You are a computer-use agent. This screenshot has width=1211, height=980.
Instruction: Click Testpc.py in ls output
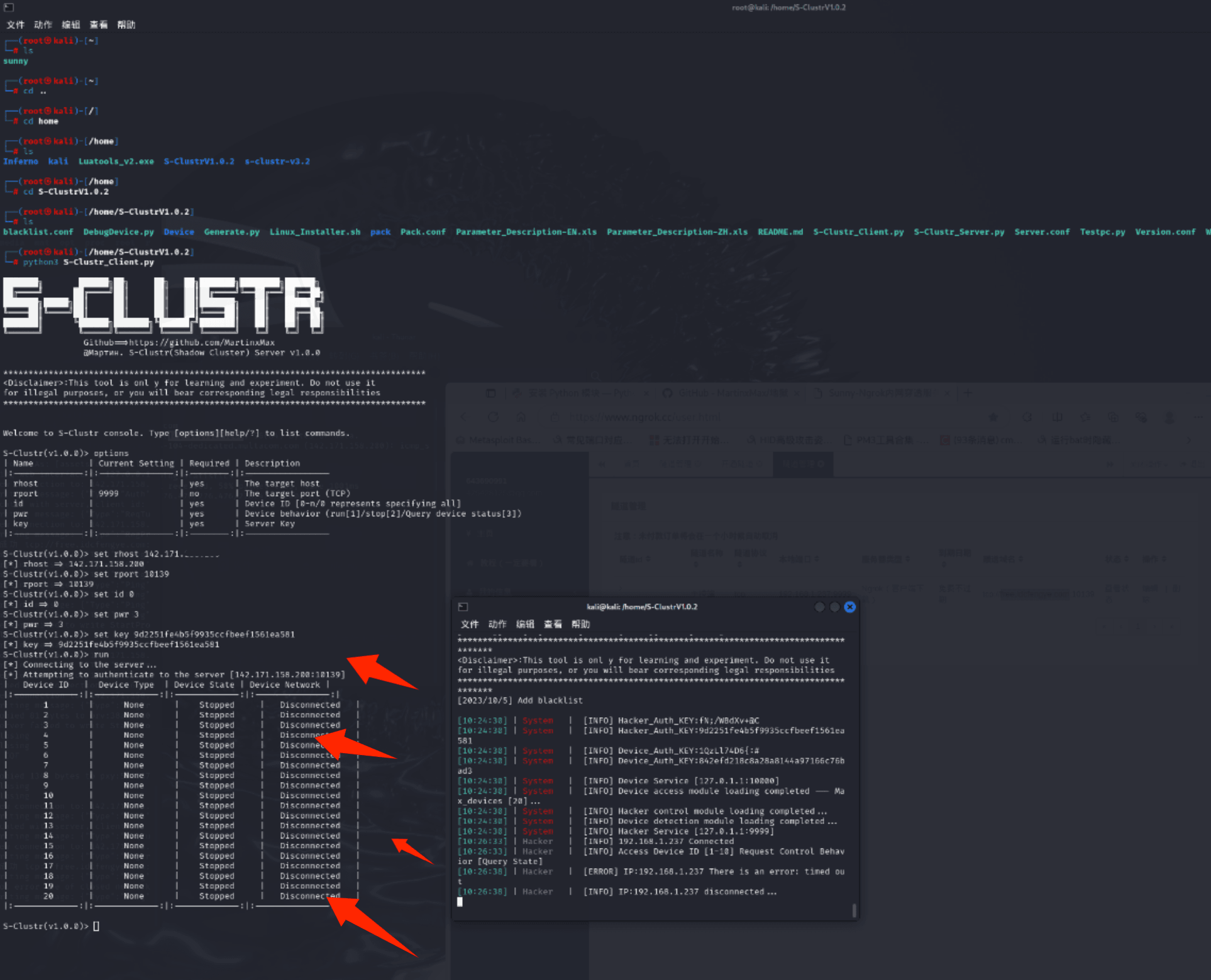coord(1102,232)
